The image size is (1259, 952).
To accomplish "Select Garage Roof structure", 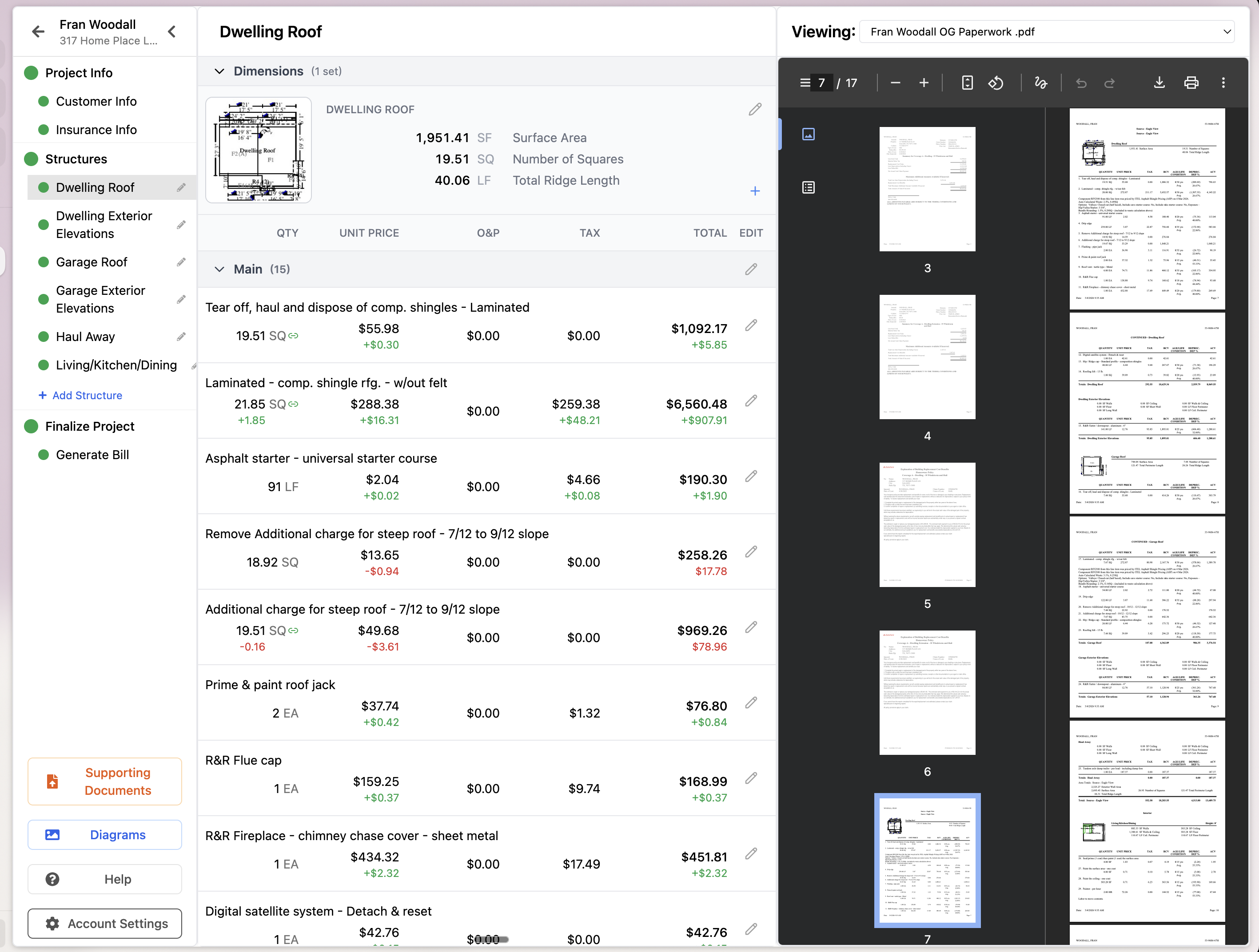I will click(x=91, y=262).
